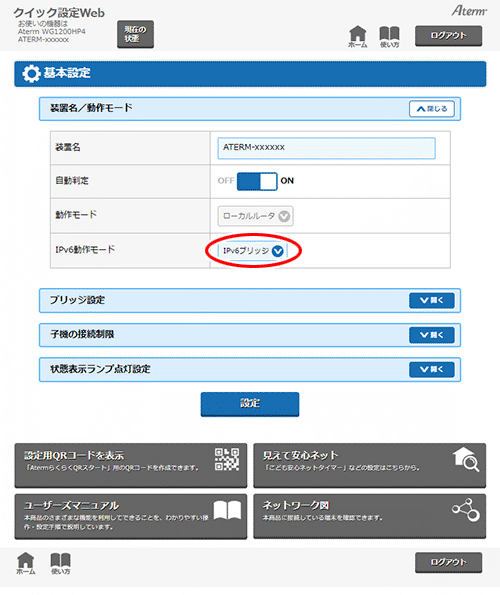
Task: Click the QR code icon
Action: pos(227,459)
